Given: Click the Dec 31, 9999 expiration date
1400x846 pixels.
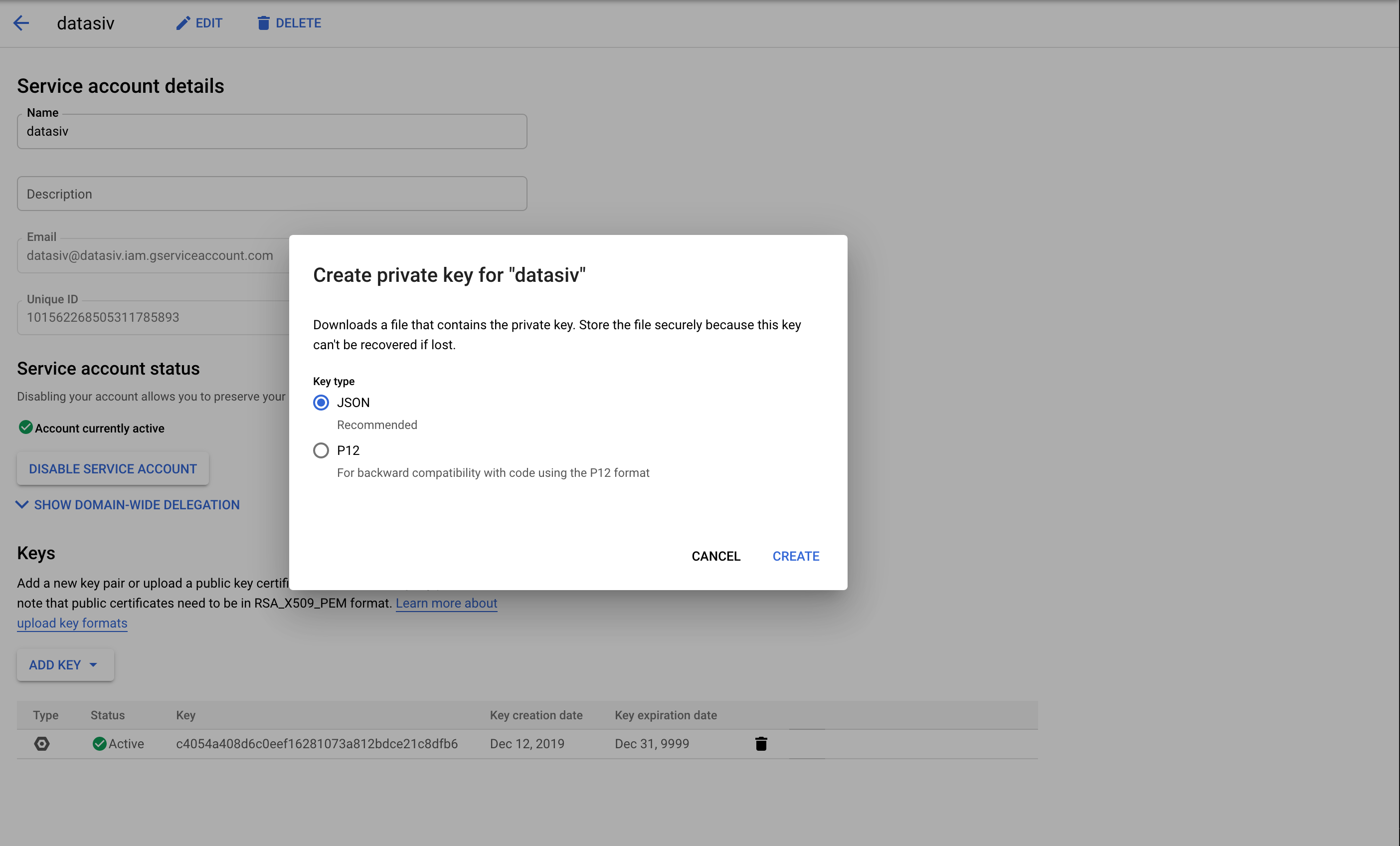Looking at the screenshot, I should pos(652,744).
